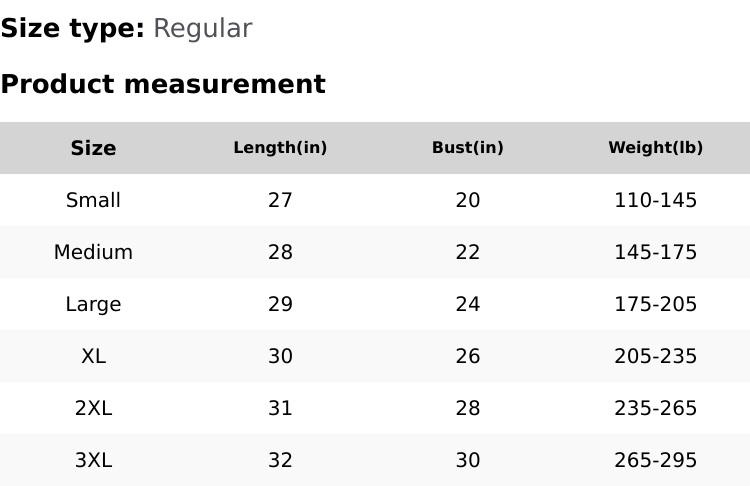The width and height of the screenshot is (750, 486).
Task: Select the XL size row label
Action: [x=93, y=356]
